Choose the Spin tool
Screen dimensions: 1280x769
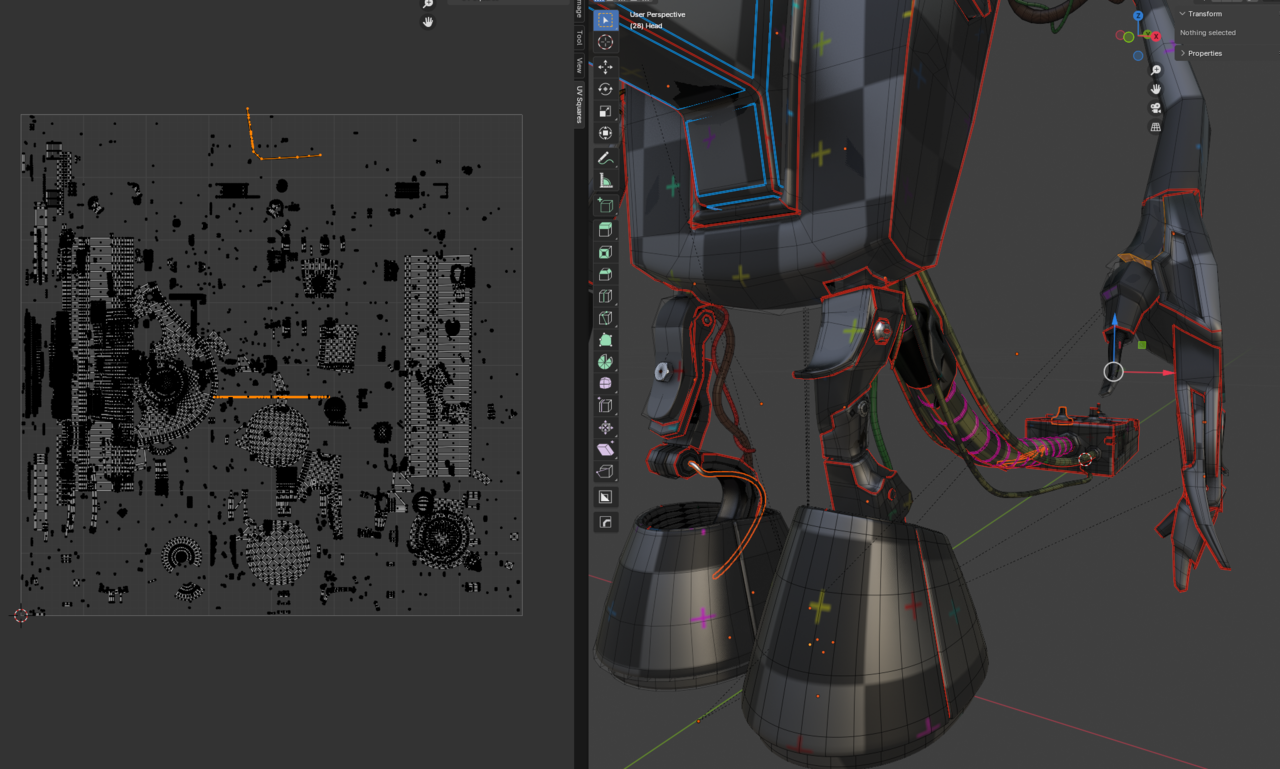pyautogui.click(x=605, y=361)
